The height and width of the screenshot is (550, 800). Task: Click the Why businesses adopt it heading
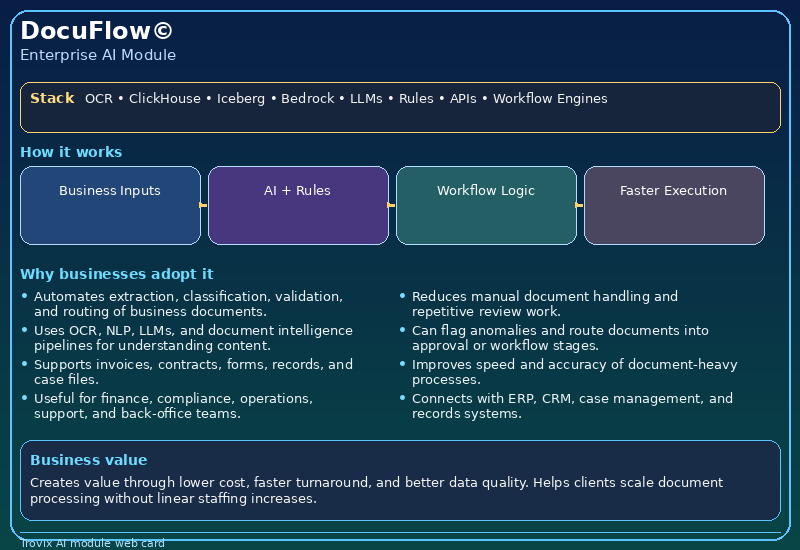[x=116, y=274]
